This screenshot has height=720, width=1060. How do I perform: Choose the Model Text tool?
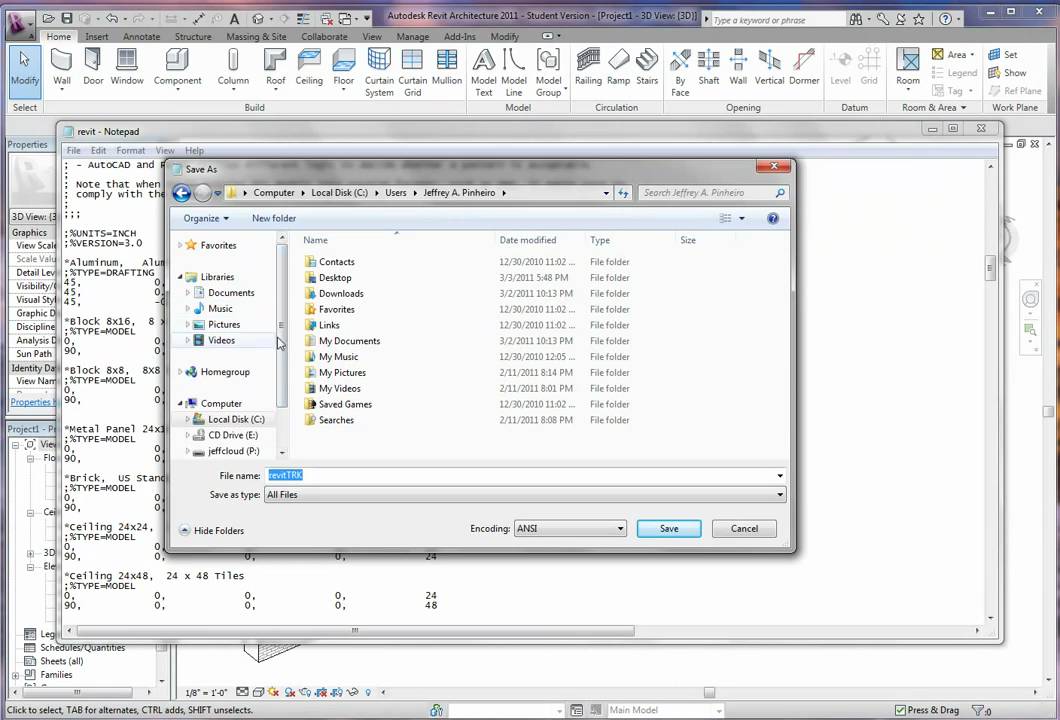483,62
